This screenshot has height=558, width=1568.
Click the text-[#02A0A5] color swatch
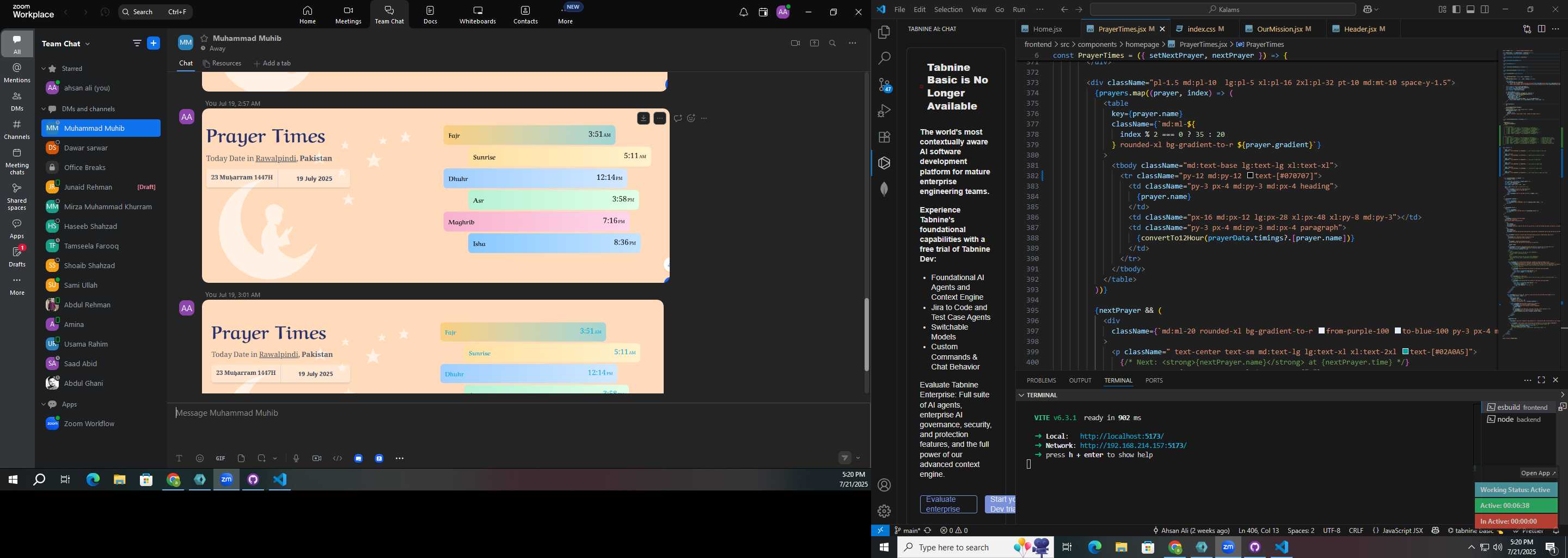(1405, 351)
